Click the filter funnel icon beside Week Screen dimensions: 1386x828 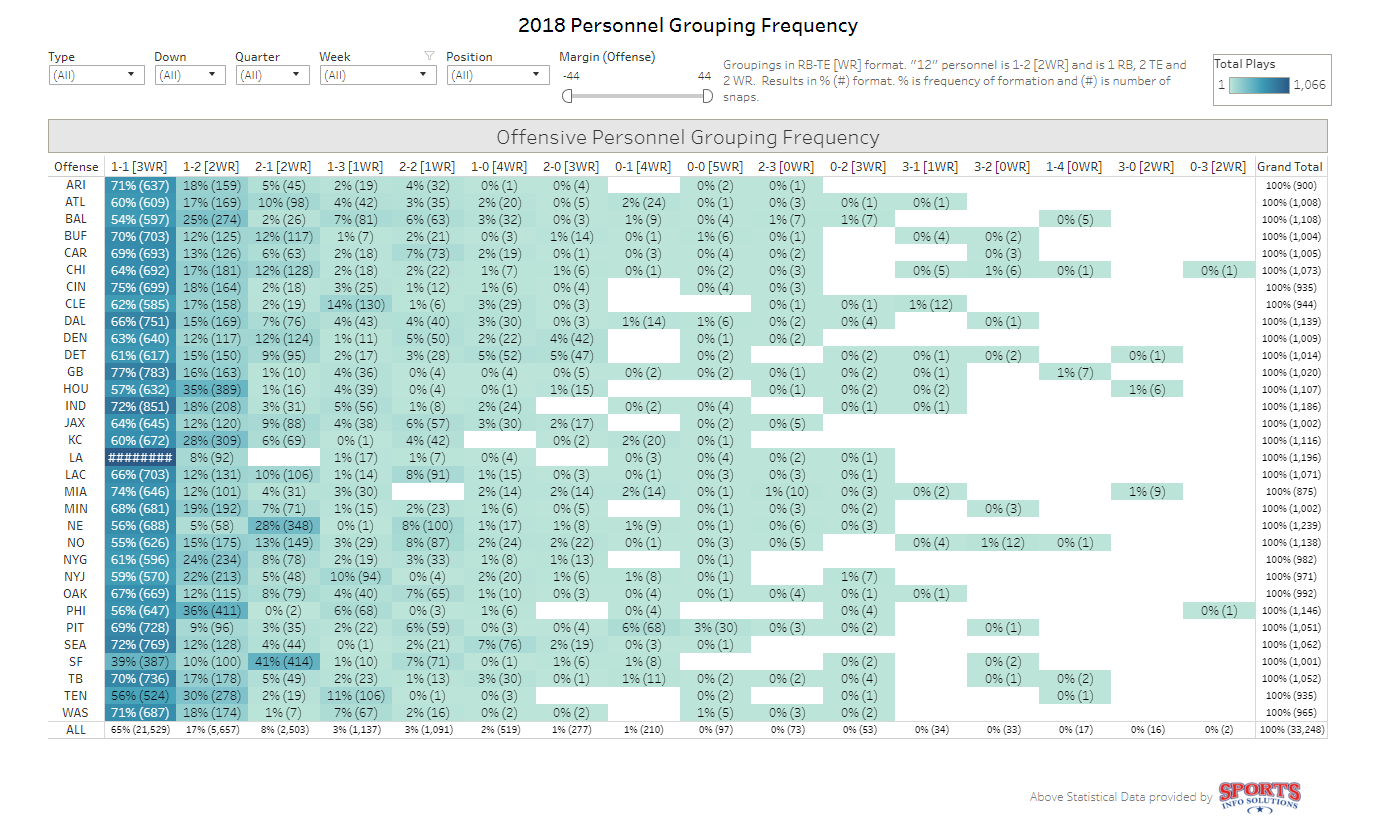(x=429, y=56)
